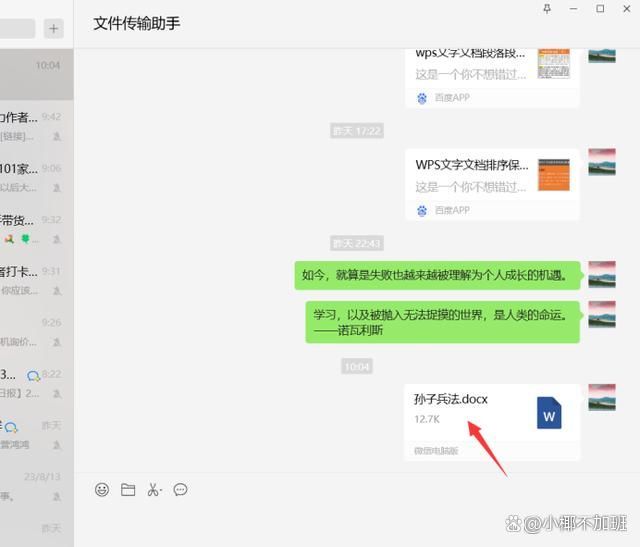The height and width of the screenshot is (547, 640).
Task: Open the 孙子兵法.docx file message
Action: tap(492, 422)
